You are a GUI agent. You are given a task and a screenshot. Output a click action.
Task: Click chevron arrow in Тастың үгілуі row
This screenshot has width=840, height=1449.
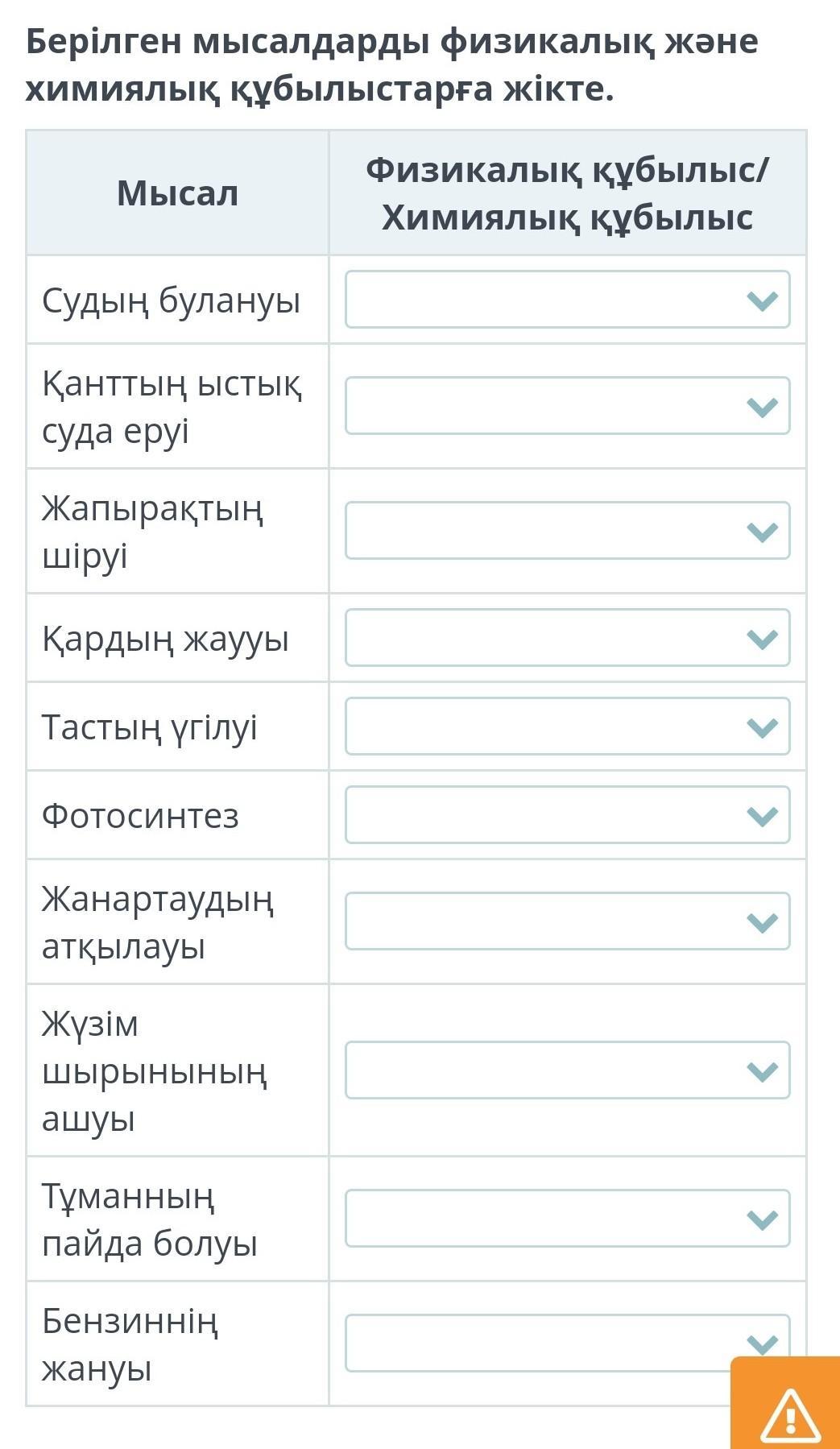tap(762, 727)
